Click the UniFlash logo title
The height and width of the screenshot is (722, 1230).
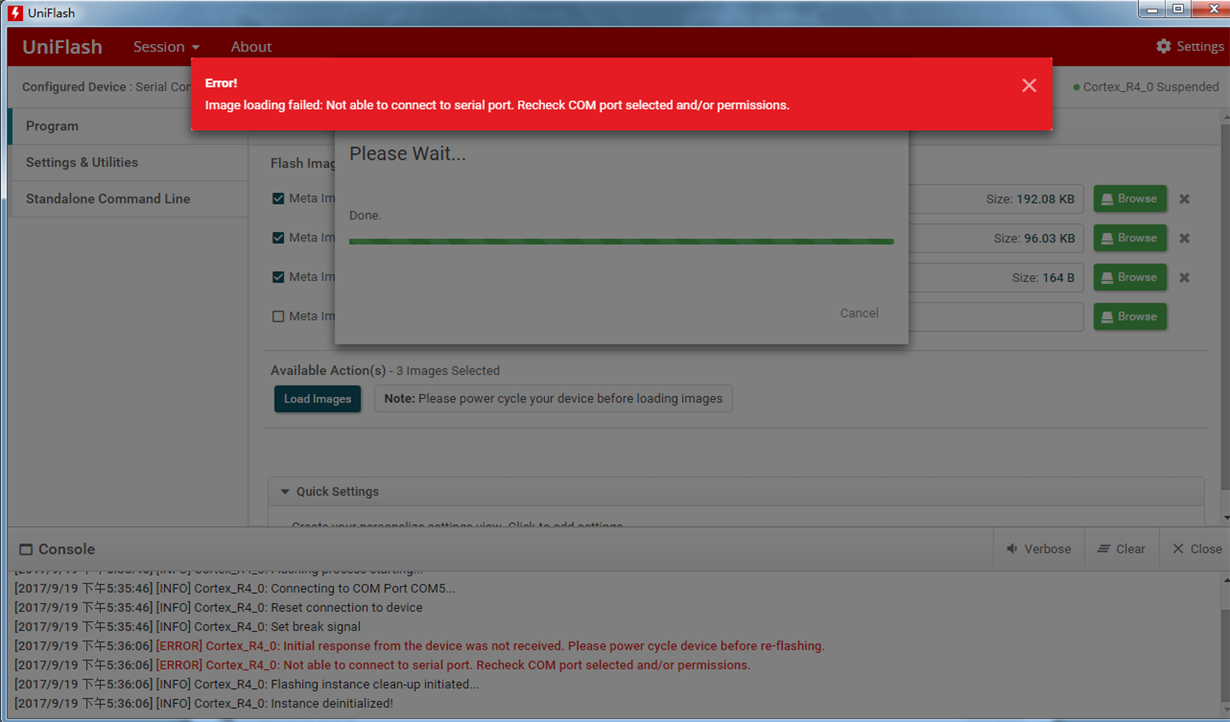62,47
